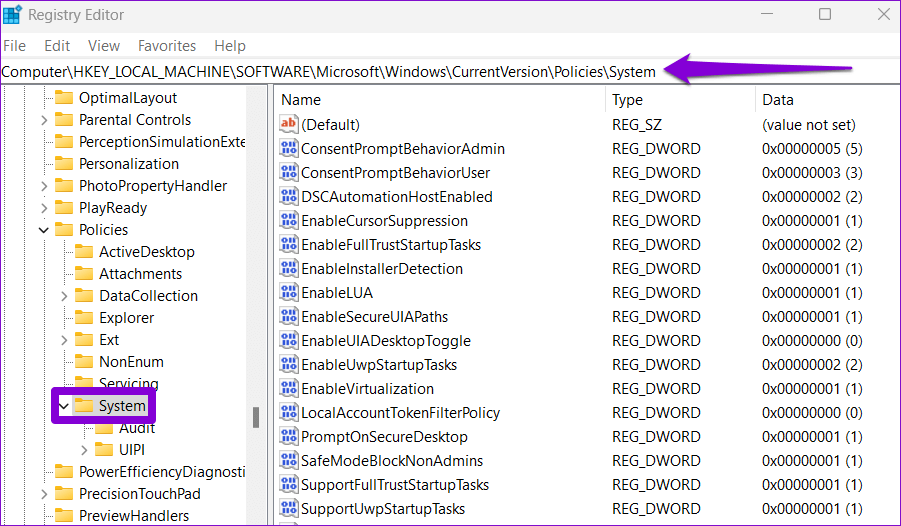
Task: Collapse the System key
Action: tap(64, 406)
